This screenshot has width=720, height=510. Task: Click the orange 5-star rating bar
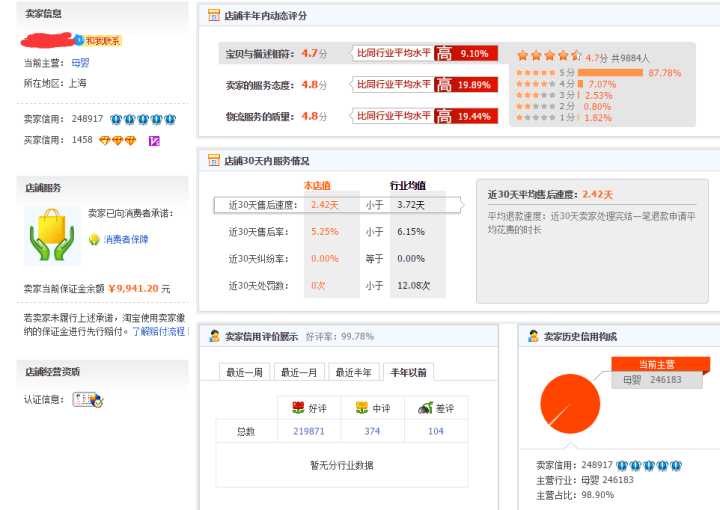coord(610,73)
